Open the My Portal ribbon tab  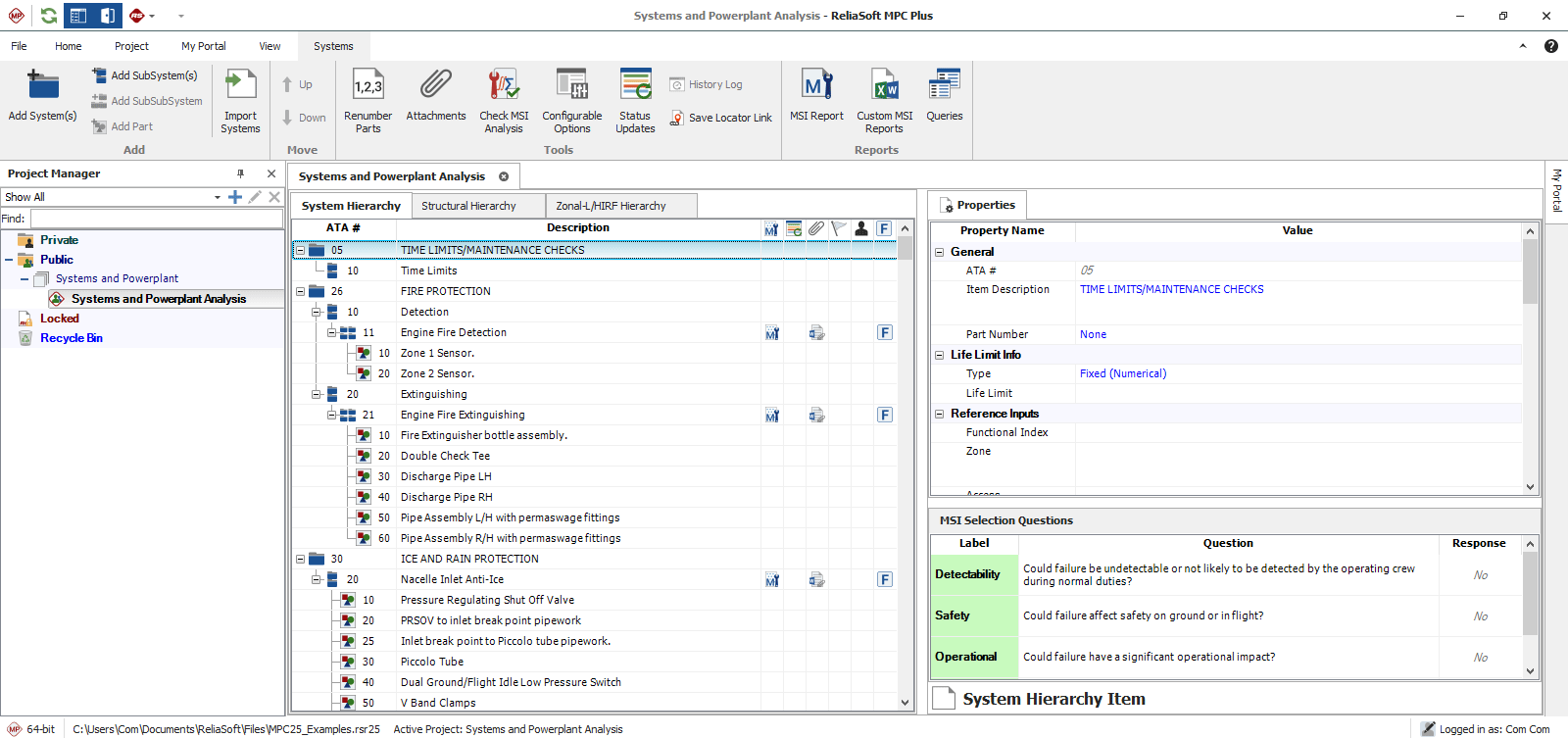point(203,46)
